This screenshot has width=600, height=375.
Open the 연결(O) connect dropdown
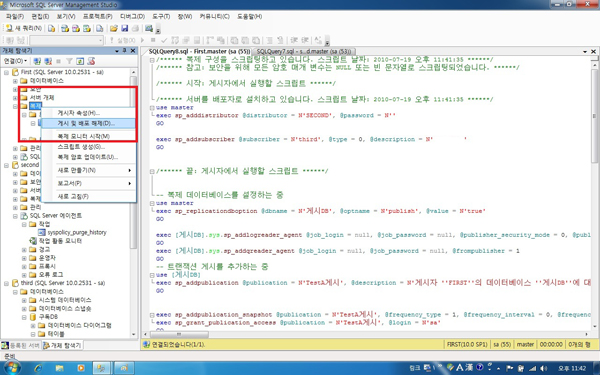tap(15, 61)
